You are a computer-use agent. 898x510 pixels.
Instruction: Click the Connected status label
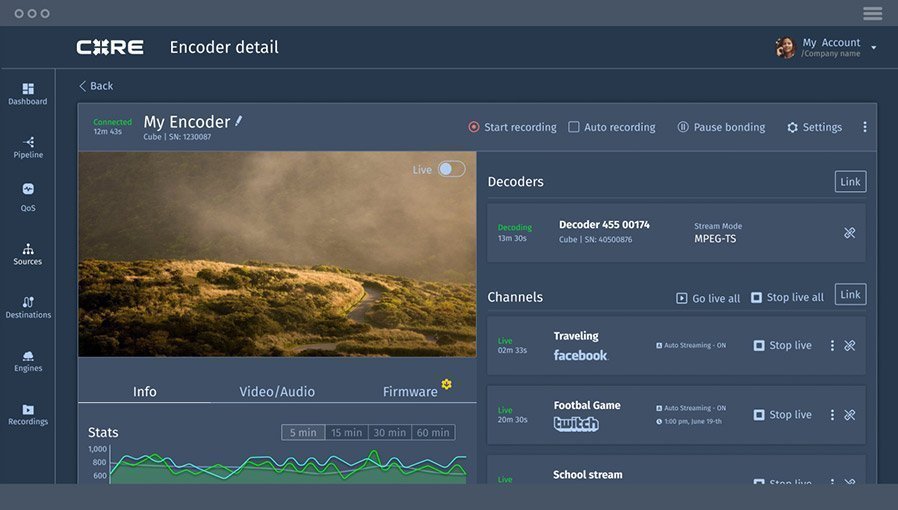(112, 122)
